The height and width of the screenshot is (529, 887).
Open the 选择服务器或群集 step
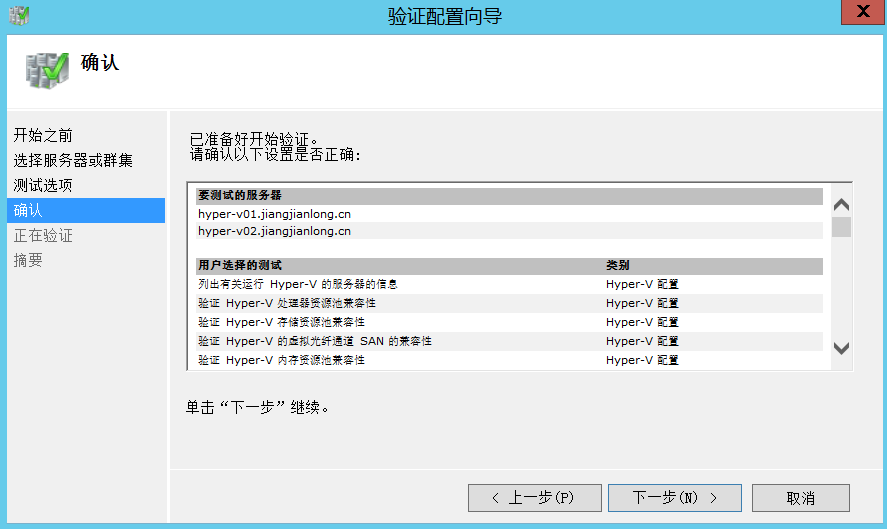73,160
